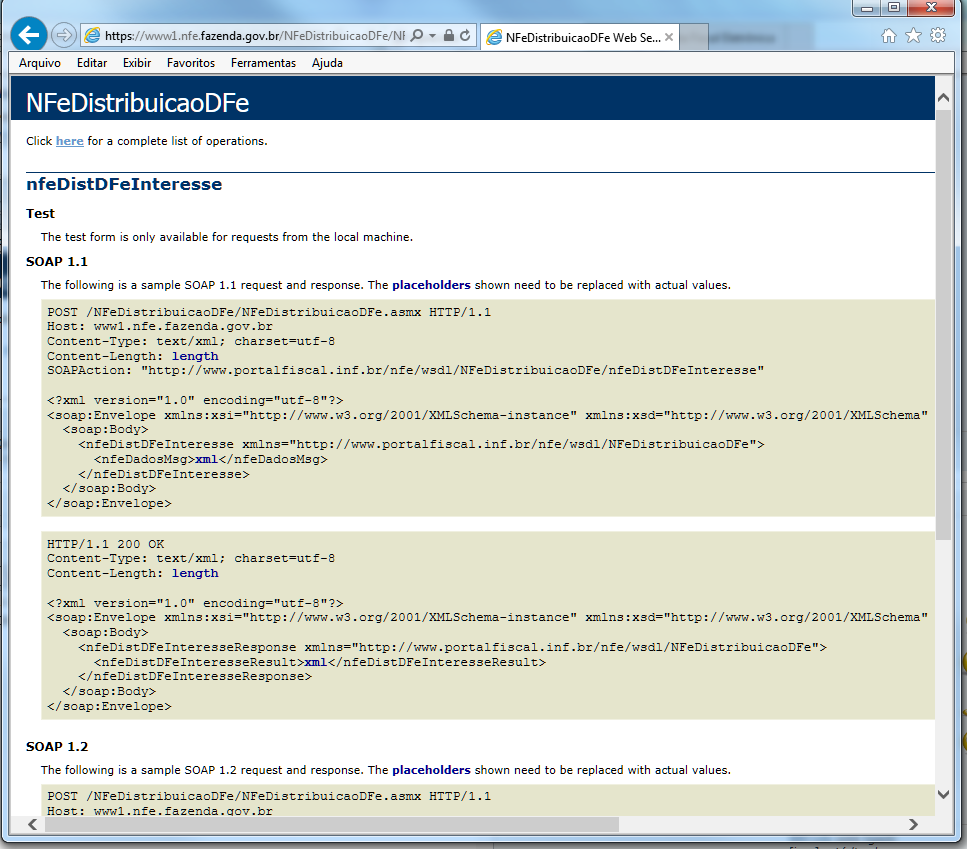Open Favorites star icon
Viewport: 967px width, 849px height.
(913, 36)
